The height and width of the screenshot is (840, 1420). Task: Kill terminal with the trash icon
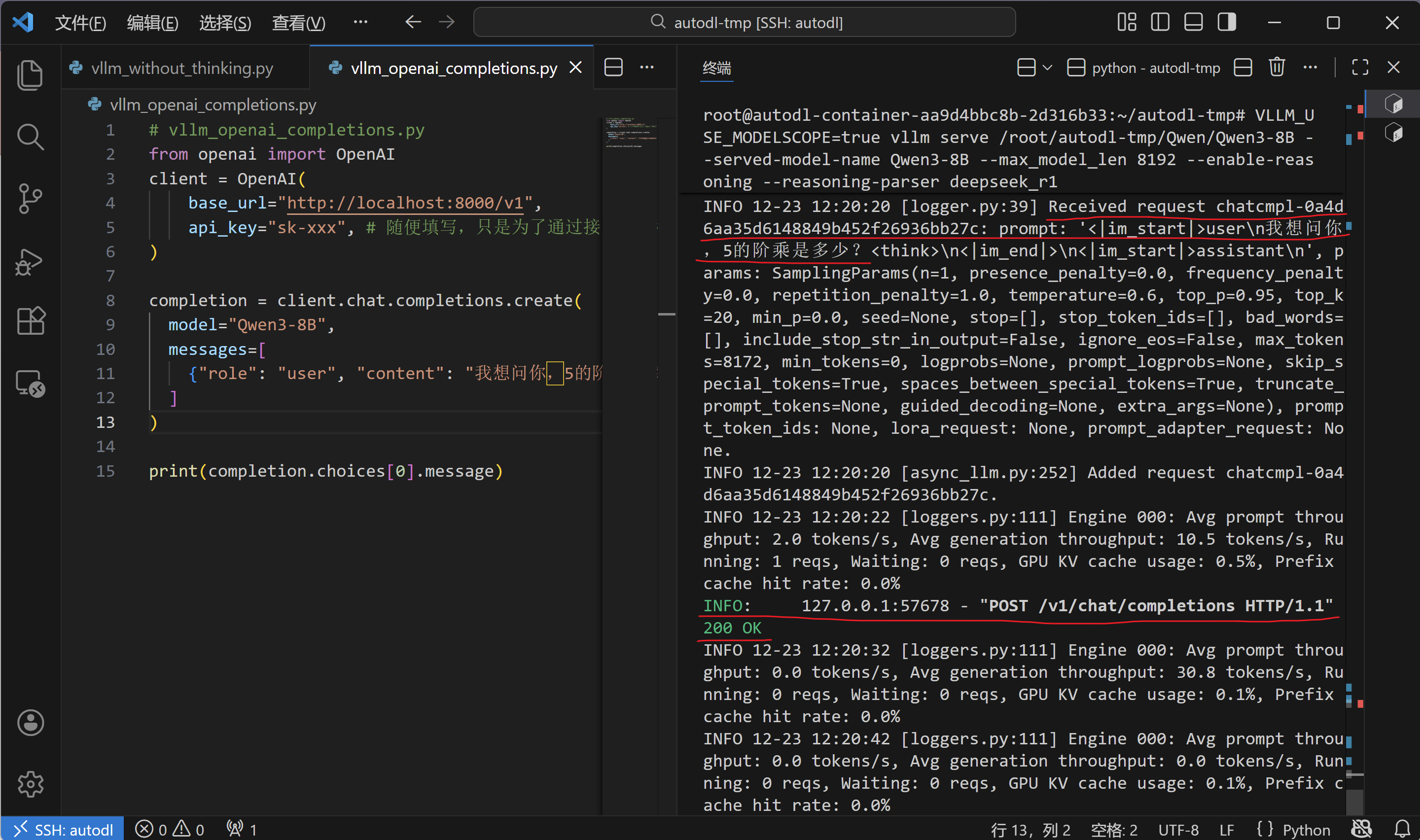1276,68
